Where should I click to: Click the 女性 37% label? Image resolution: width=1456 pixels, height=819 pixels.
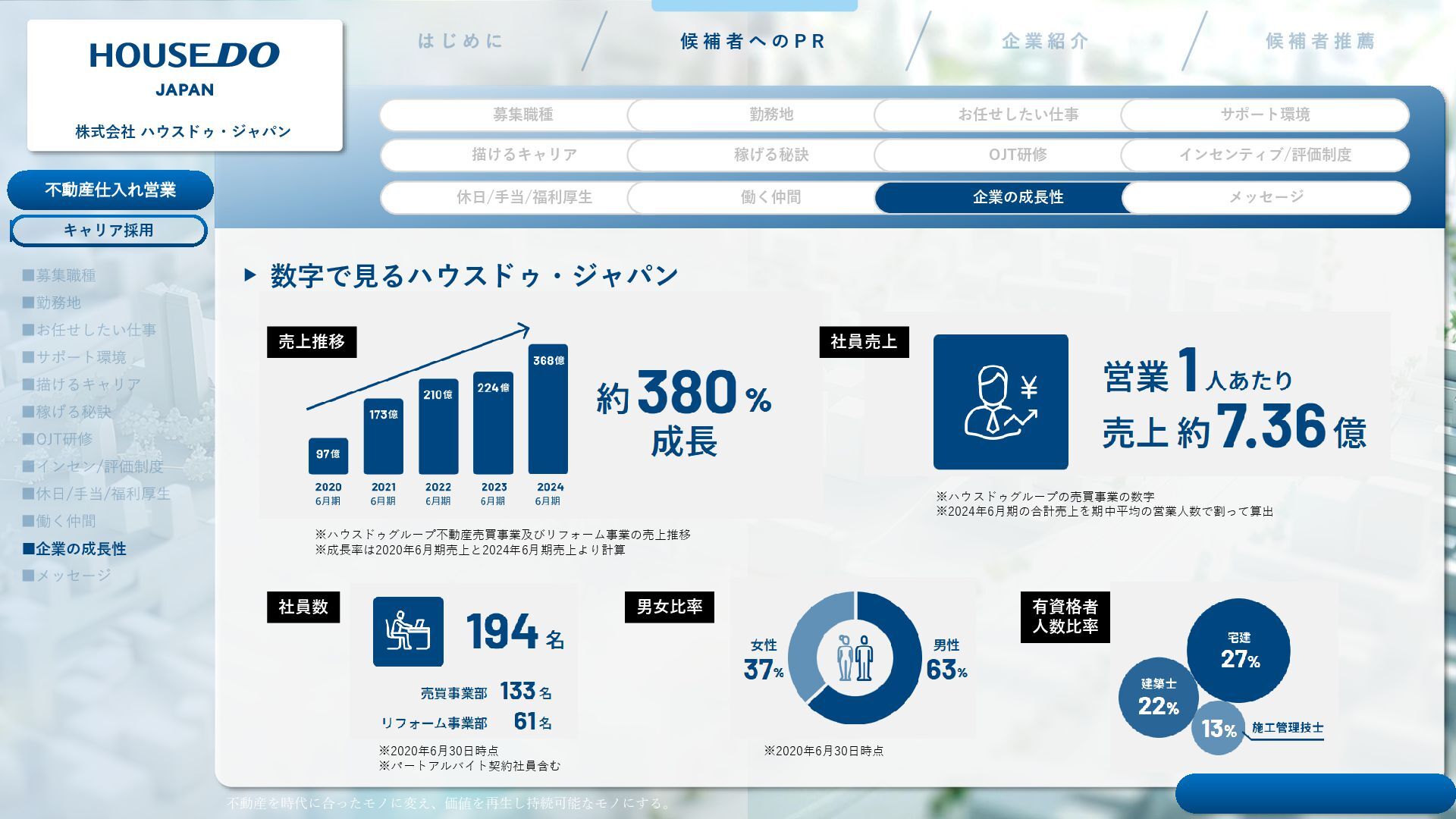(x=764, y=661)
